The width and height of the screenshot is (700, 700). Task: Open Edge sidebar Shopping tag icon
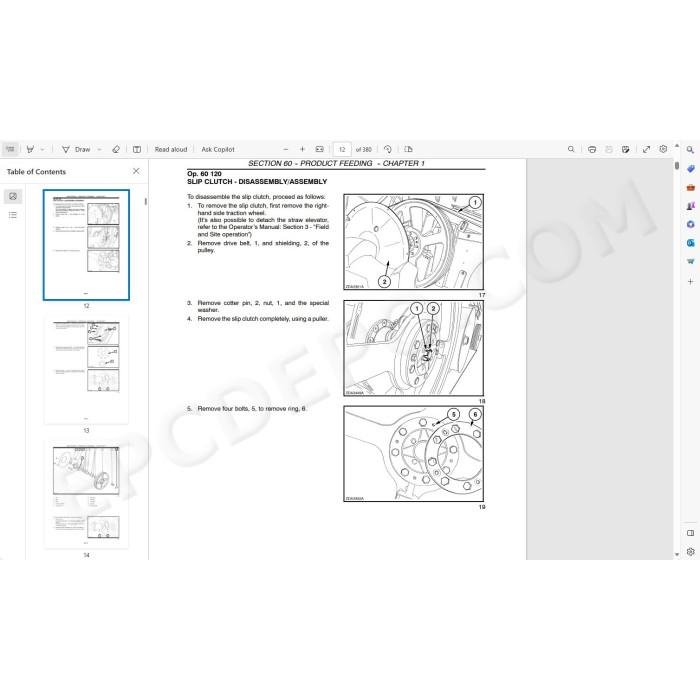pyautogui.click(x=691, y=169)
